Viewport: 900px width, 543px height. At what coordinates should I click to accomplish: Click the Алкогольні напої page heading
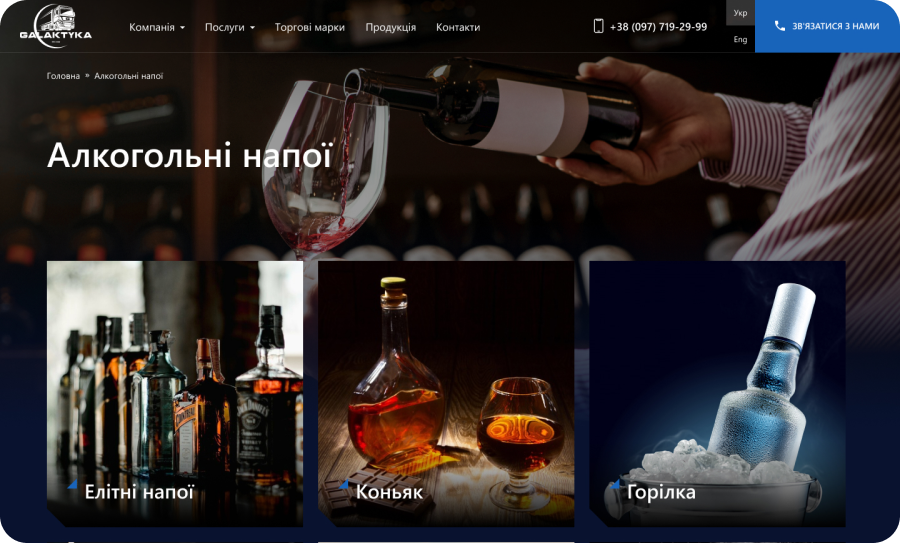pyautogui.click(x=190, y=156)
